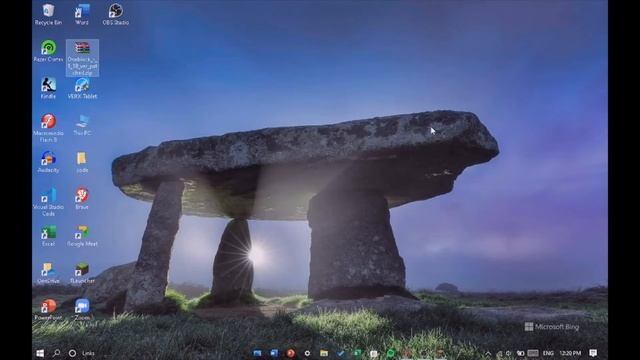This screenshot has height=360, width=640.
Task: Launch the Brave browser shortcut
Action: pyautogui.click(x=82, y=199)
